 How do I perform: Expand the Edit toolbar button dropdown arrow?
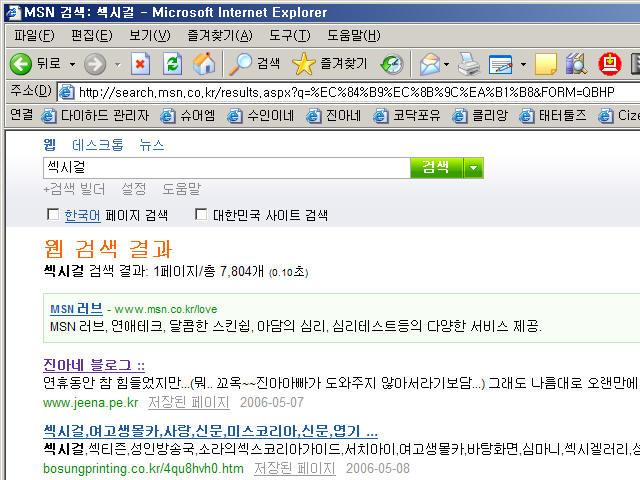click(523, 64)
